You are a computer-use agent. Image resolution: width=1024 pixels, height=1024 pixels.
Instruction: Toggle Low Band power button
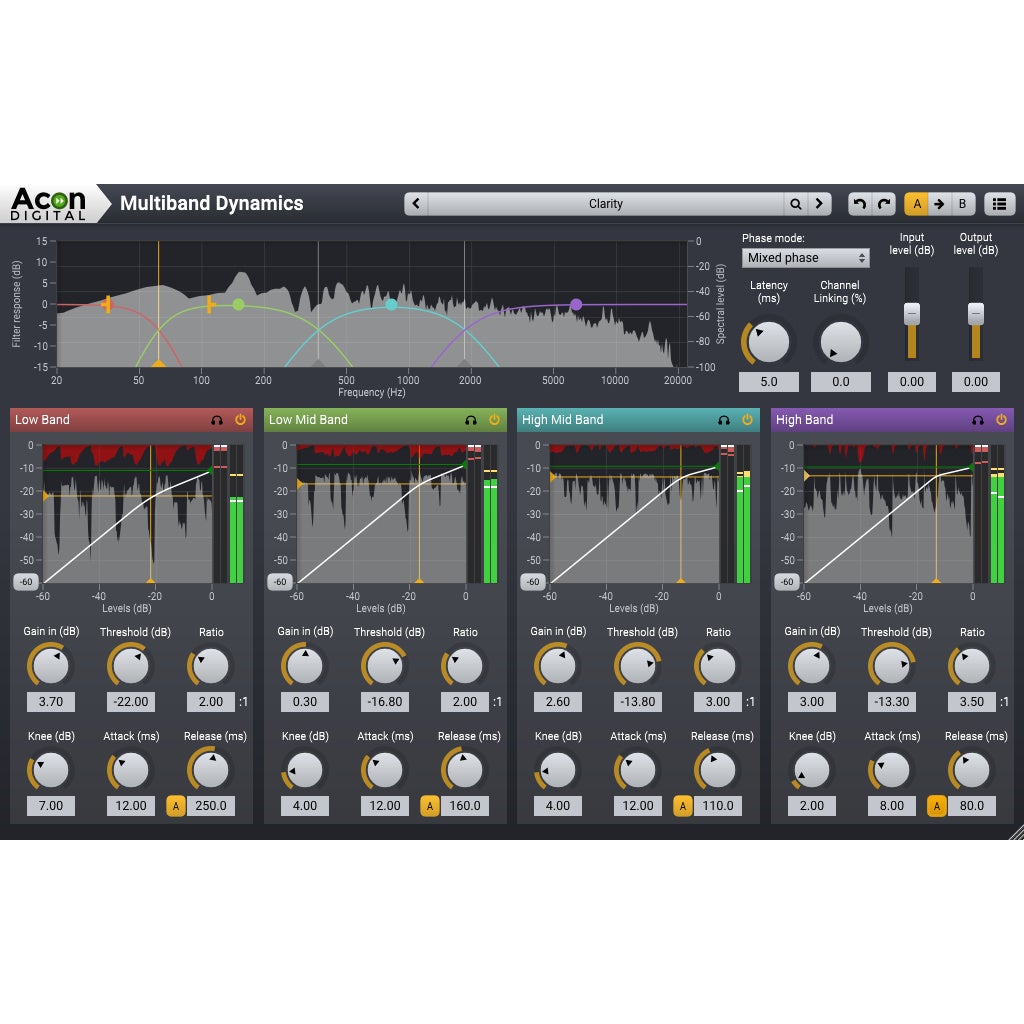(240, 419)
